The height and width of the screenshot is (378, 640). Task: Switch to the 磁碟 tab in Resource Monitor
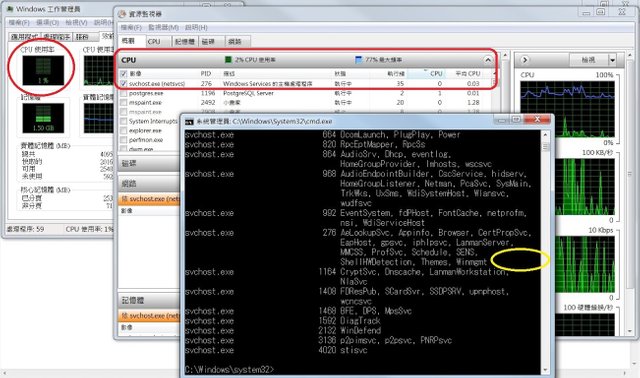(x=211, y=42)
